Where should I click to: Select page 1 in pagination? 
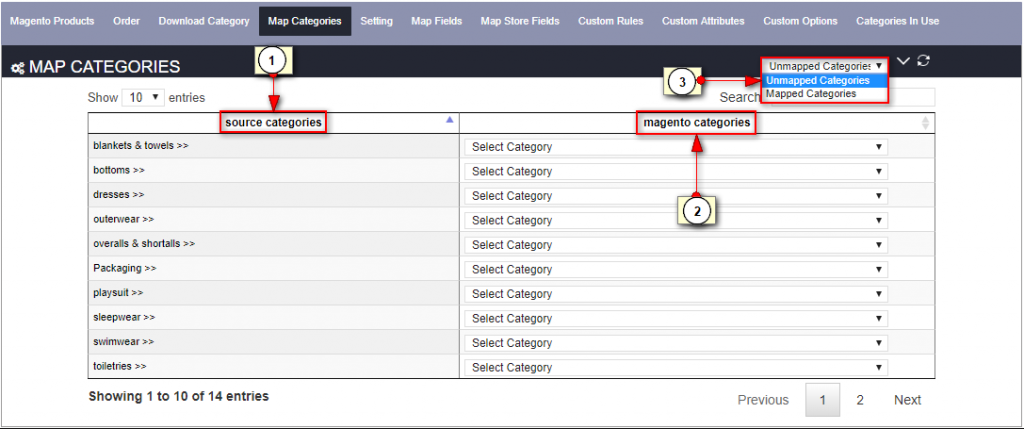click(822, 400)
